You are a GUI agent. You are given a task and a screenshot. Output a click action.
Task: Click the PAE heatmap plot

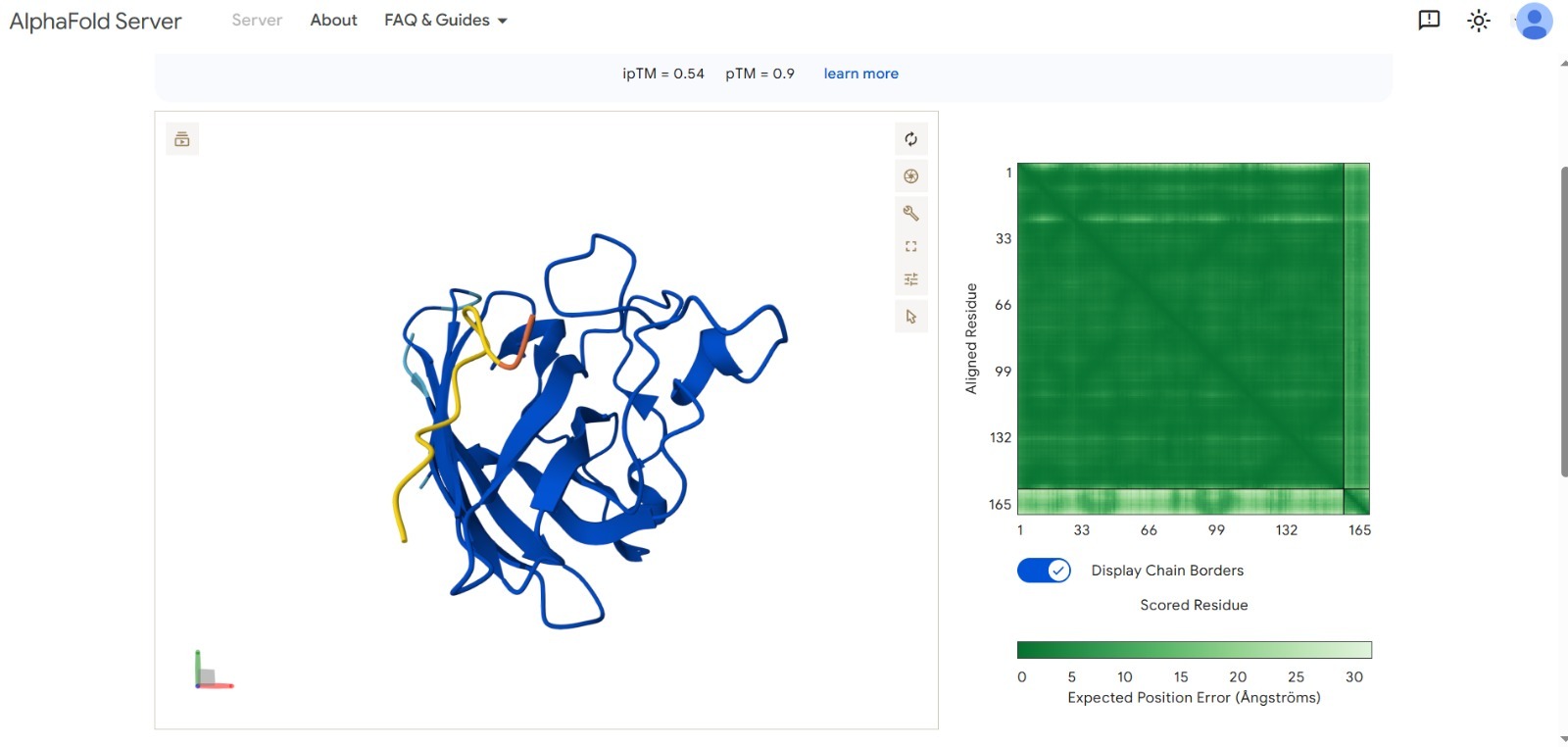(1193, 338)
